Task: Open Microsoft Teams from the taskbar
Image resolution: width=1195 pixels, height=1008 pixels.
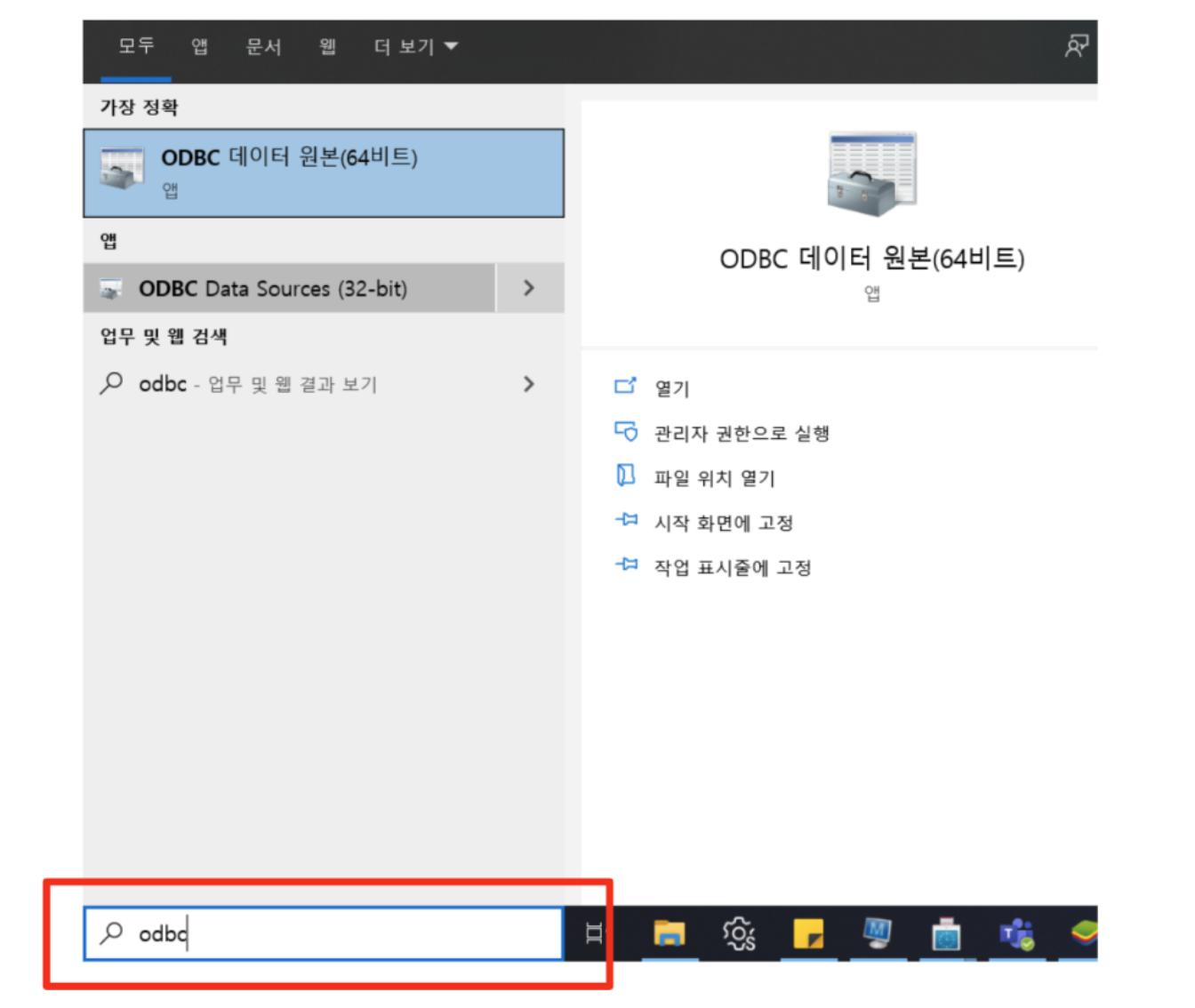Action: 1016,934
